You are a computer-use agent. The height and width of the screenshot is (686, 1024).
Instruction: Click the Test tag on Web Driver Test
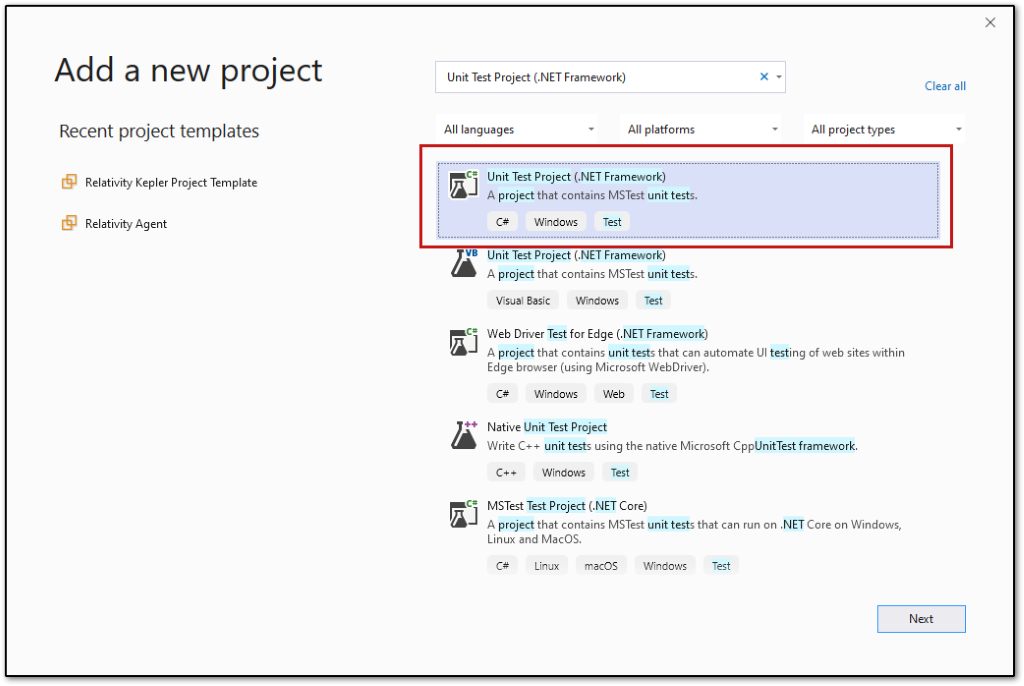(659, 394)
